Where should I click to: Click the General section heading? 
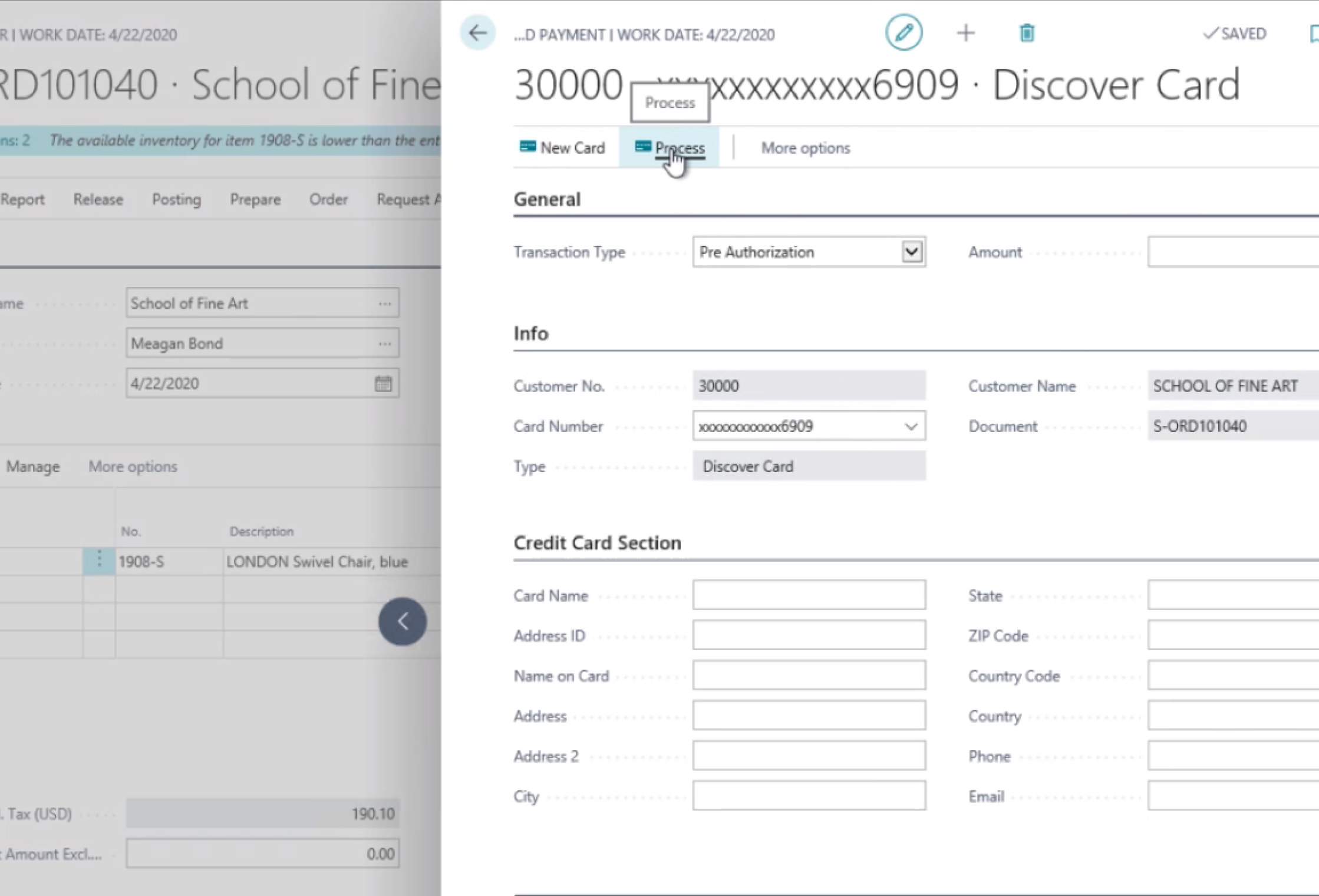click(x=547, y=199)
